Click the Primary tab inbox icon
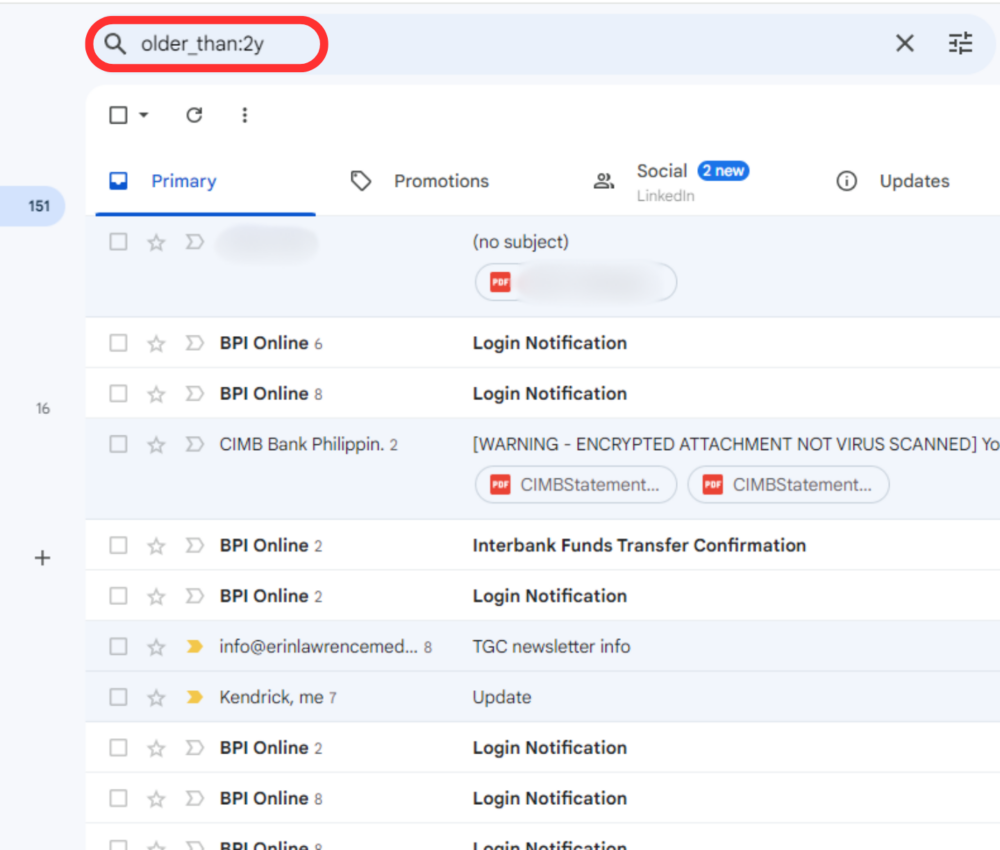The width and height of the screenshot is (1000, 850). [x=118, y=181]
